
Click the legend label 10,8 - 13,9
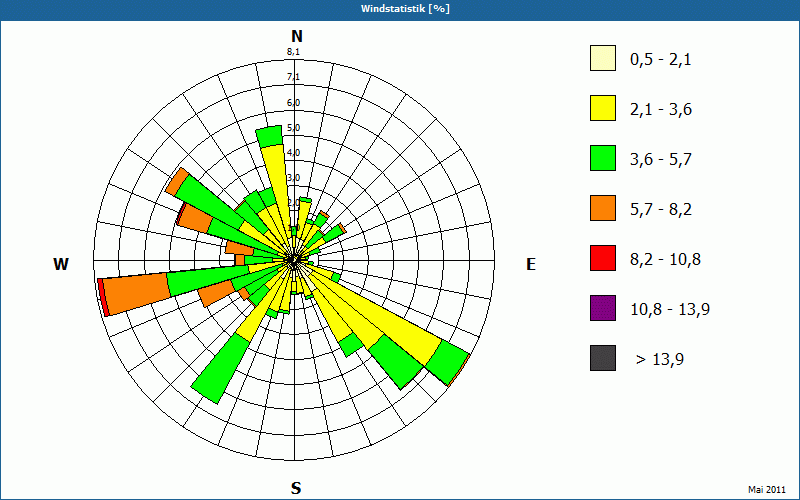point(670,310)
